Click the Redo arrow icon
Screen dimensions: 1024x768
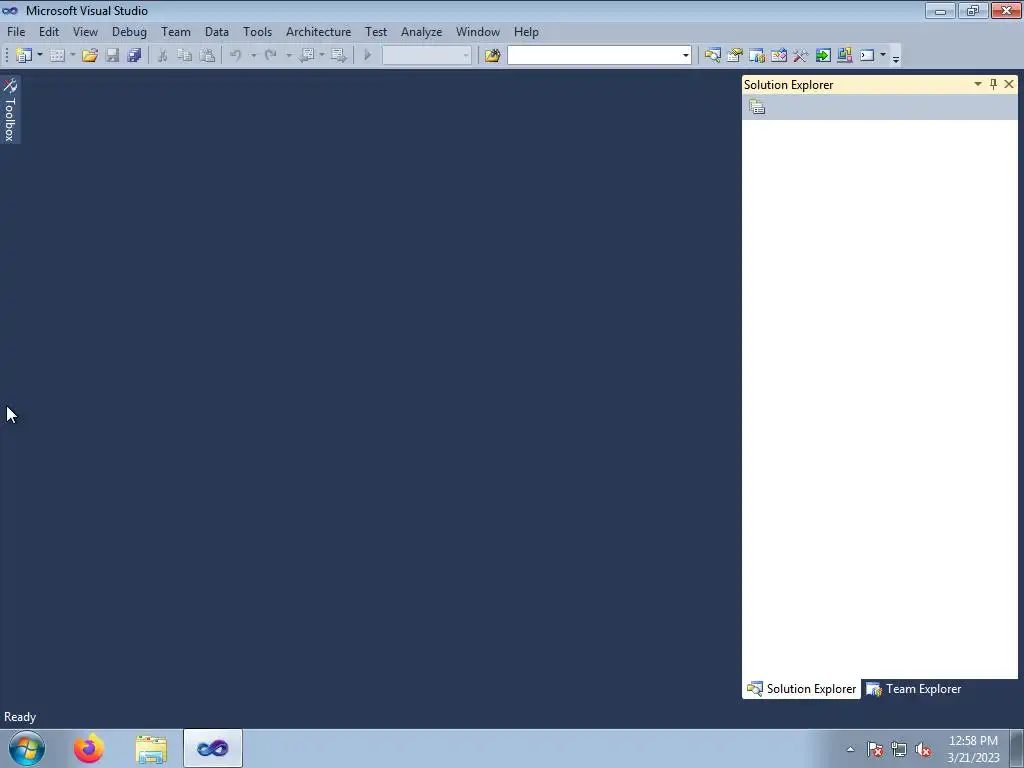[x=270, y=56]
